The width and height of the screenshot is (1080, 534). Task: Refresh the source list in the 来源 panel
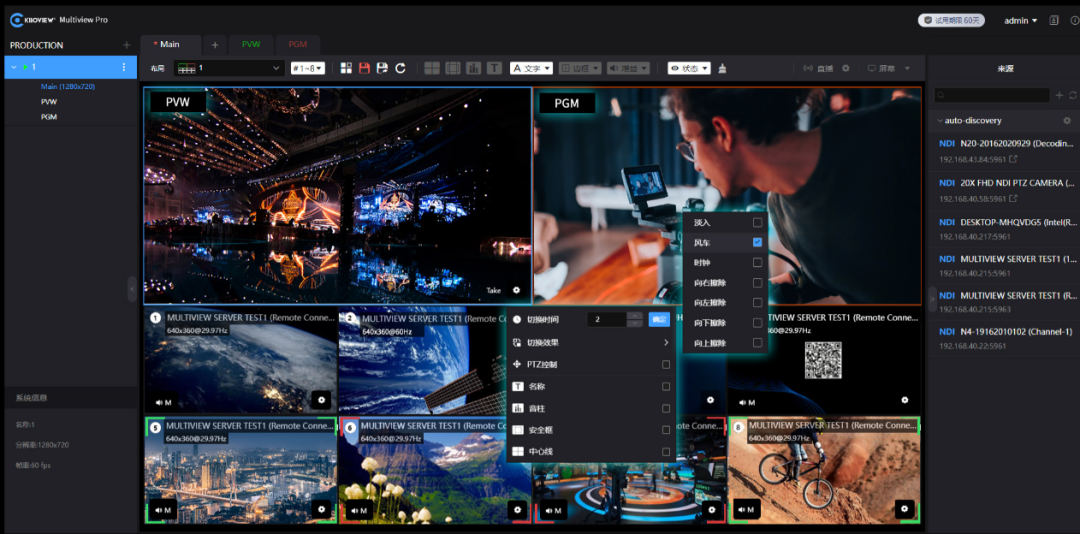1072,95
